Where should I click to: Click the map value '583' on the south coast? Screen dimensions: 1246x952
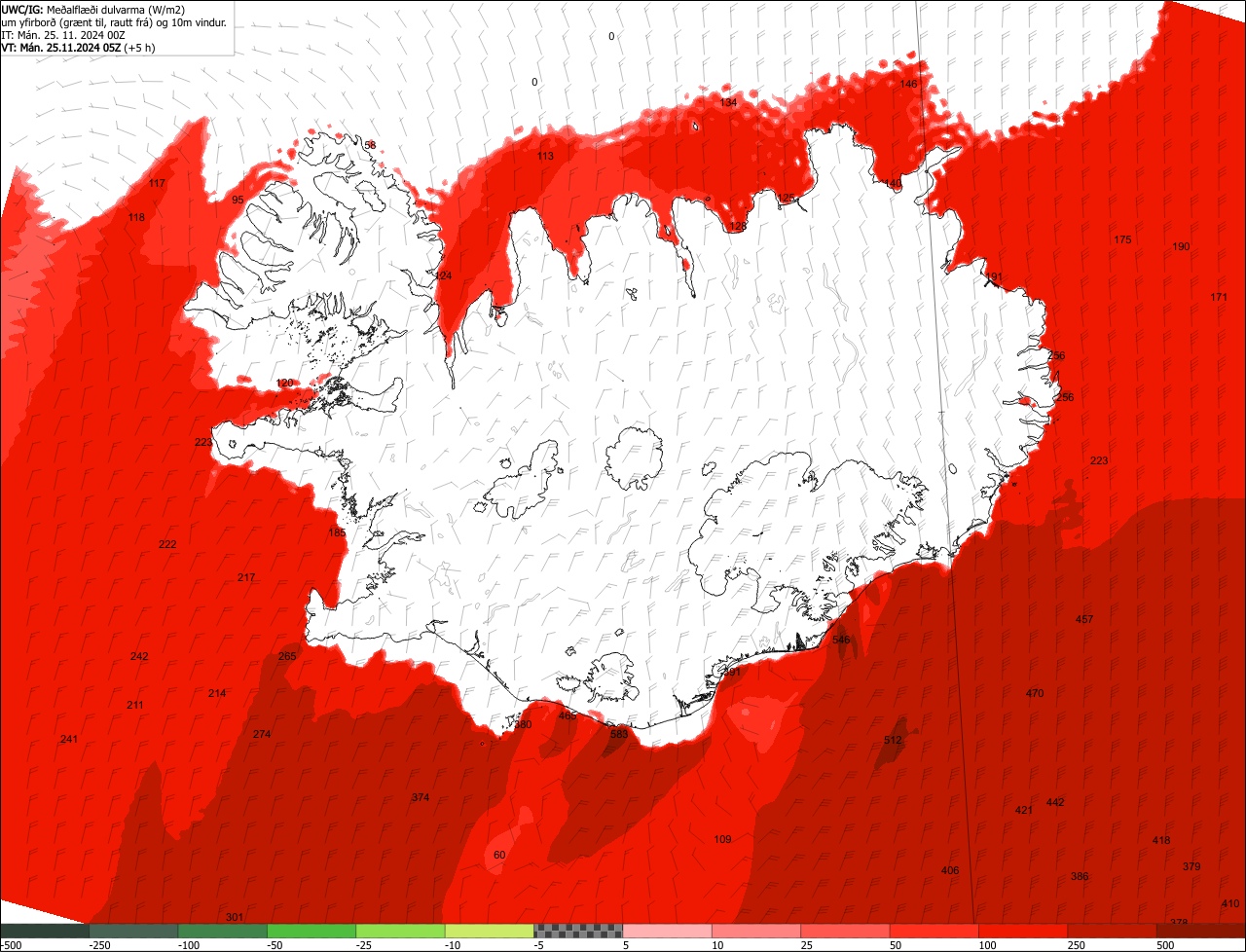[x=618, y=734]
